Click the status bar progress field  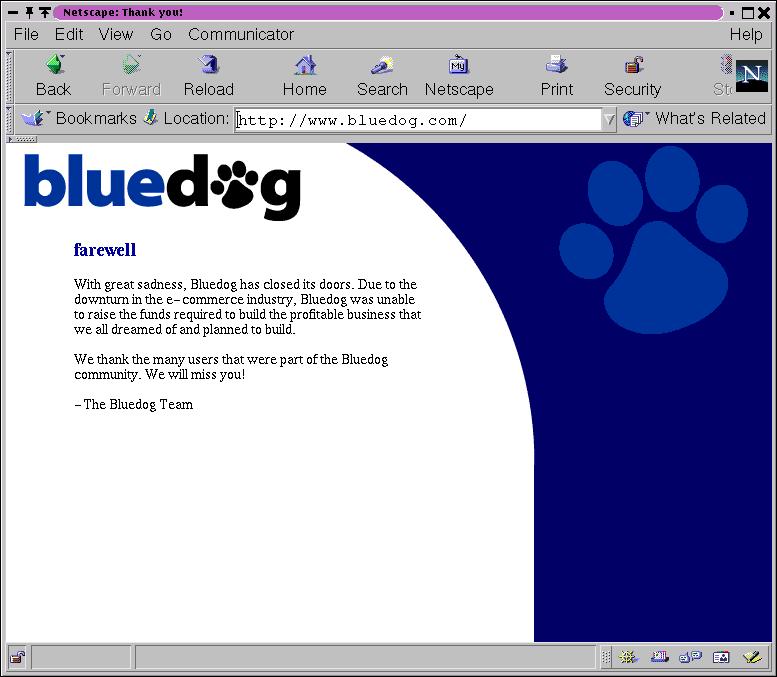[x=82, y=658]
